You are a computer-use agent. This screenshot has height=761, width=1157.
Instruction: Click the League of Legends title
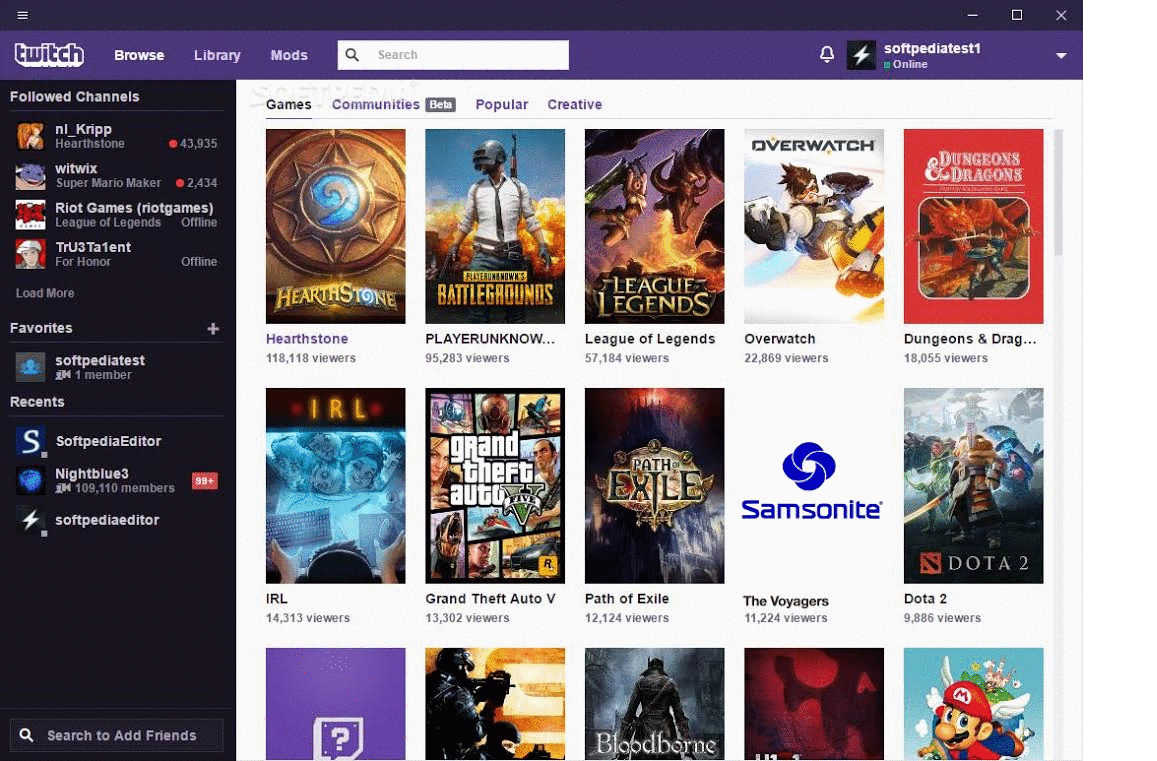click(650, 339)
